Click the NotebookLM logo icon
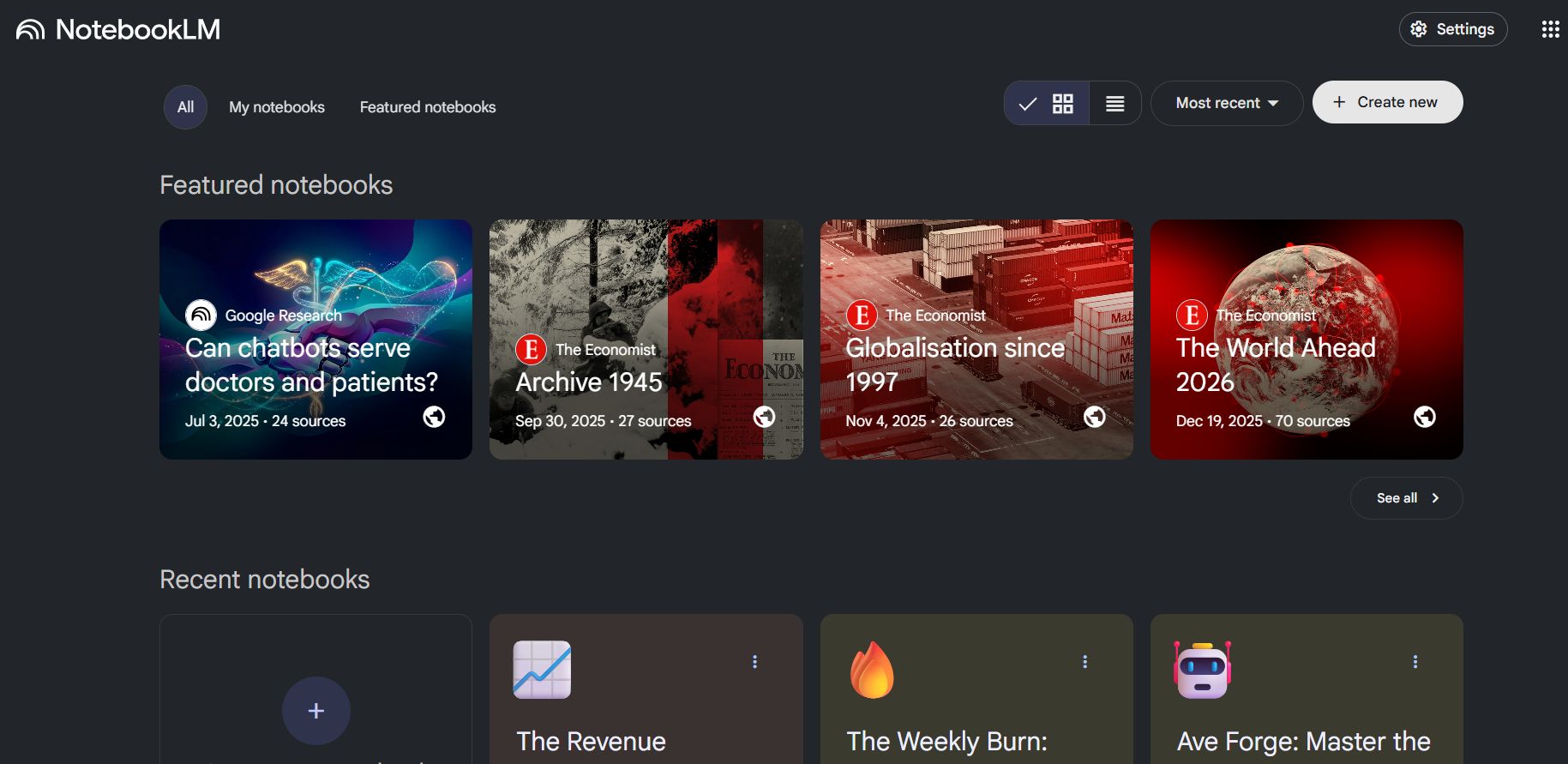 [x=30, y=30]
